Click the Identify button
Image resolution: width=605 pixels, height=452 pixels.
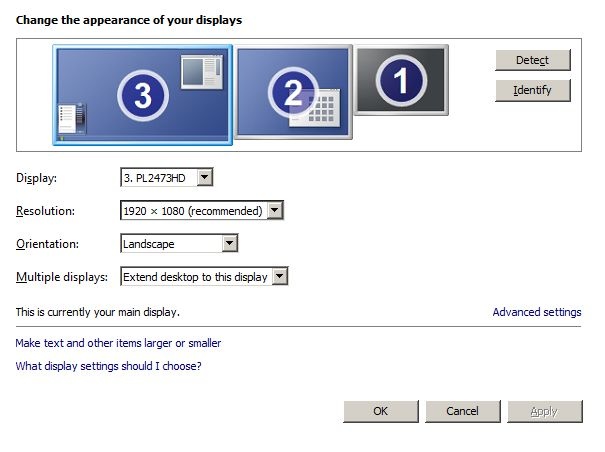(x=532, y=90)
